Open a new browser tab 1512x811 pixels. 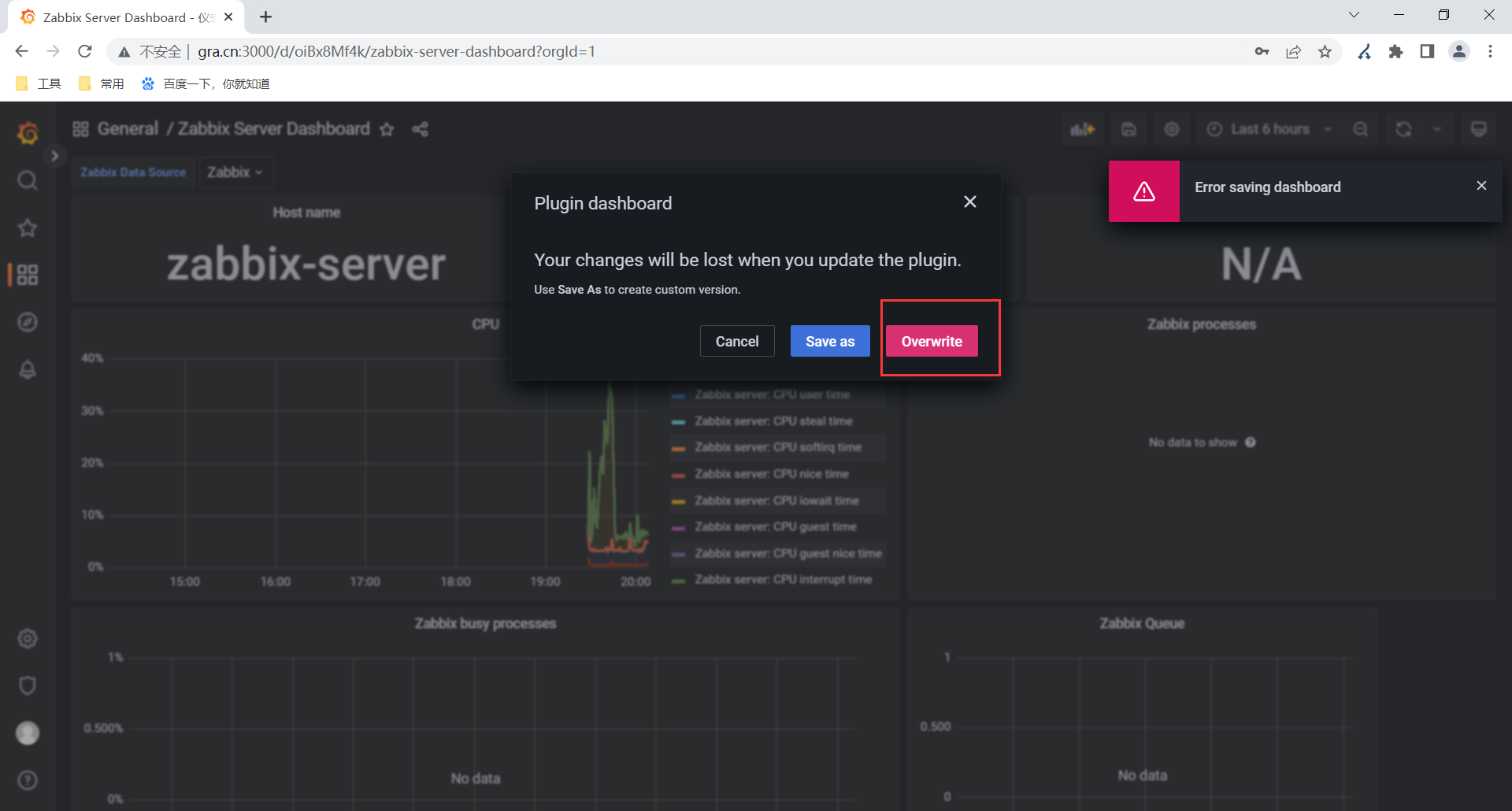tap(266, 17)
